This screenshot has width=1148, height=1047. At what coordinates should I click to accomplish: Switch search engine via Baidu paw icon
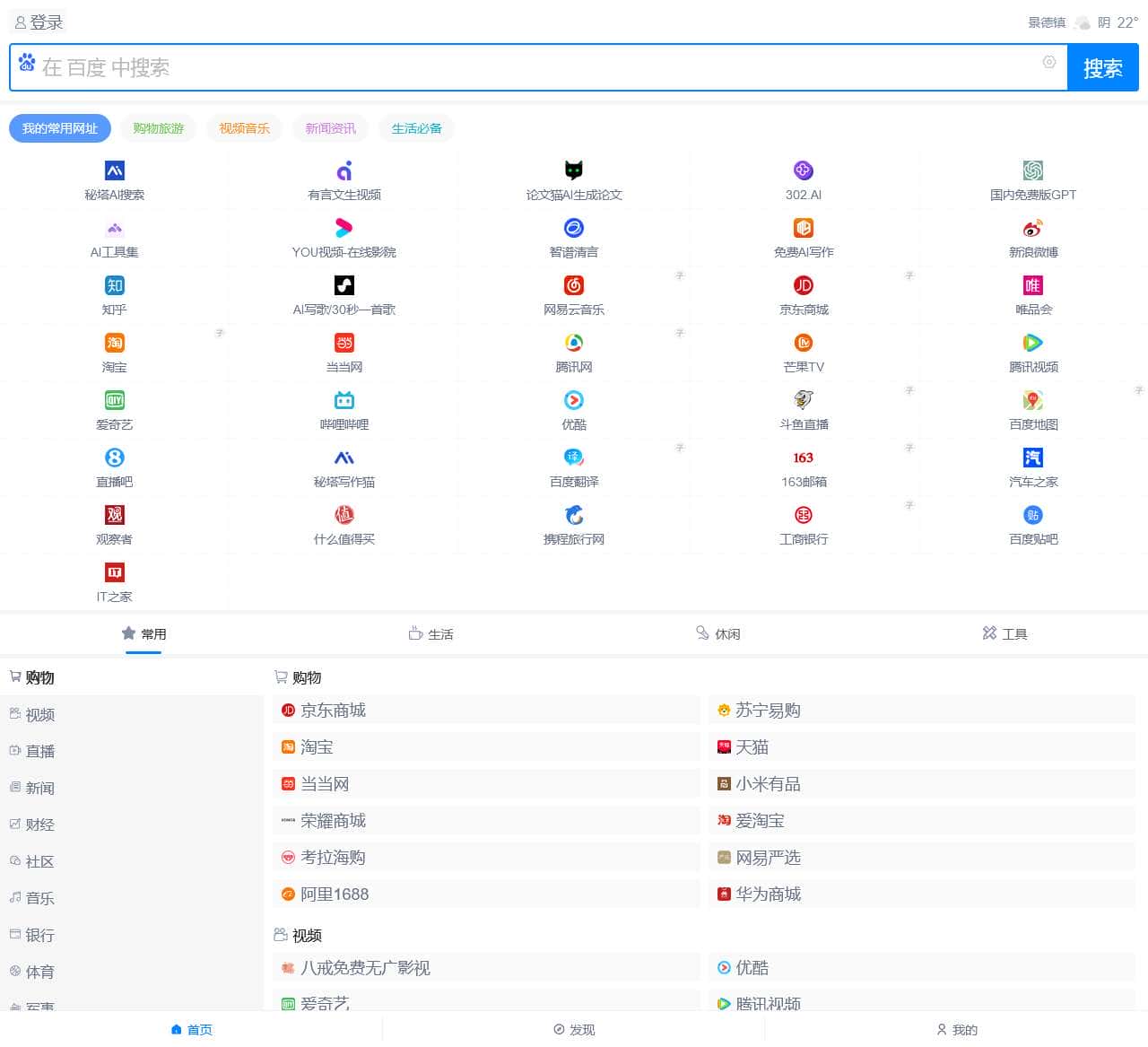[x=27, y=63]
